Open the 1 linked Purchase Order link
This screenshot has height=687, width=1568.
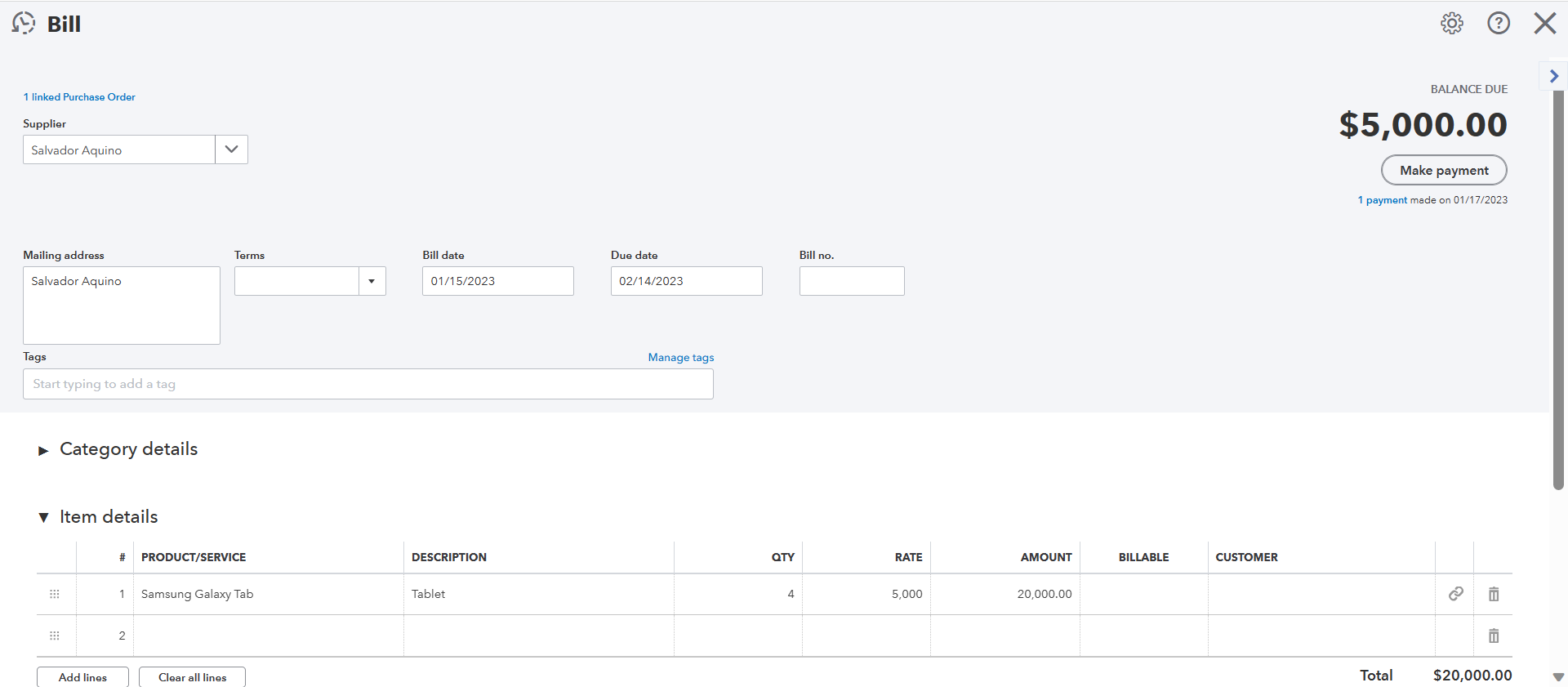(x=79, y=96)
